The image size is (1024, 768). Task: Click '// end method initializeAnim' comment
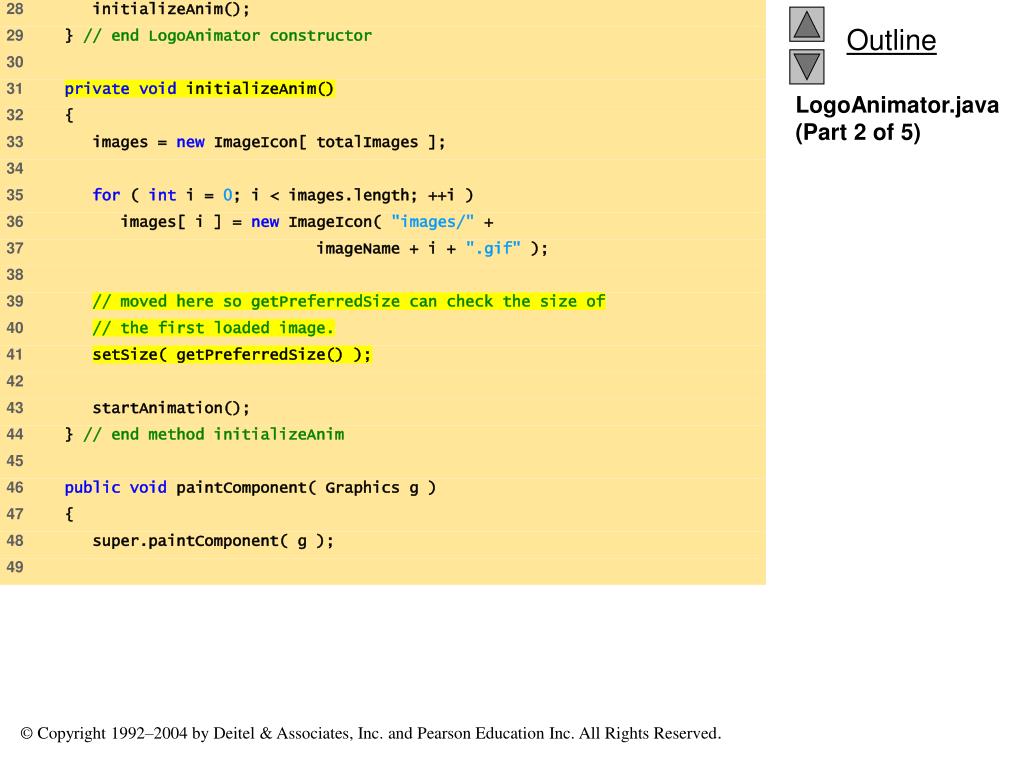pyautogui.click(x=214, y=435)
